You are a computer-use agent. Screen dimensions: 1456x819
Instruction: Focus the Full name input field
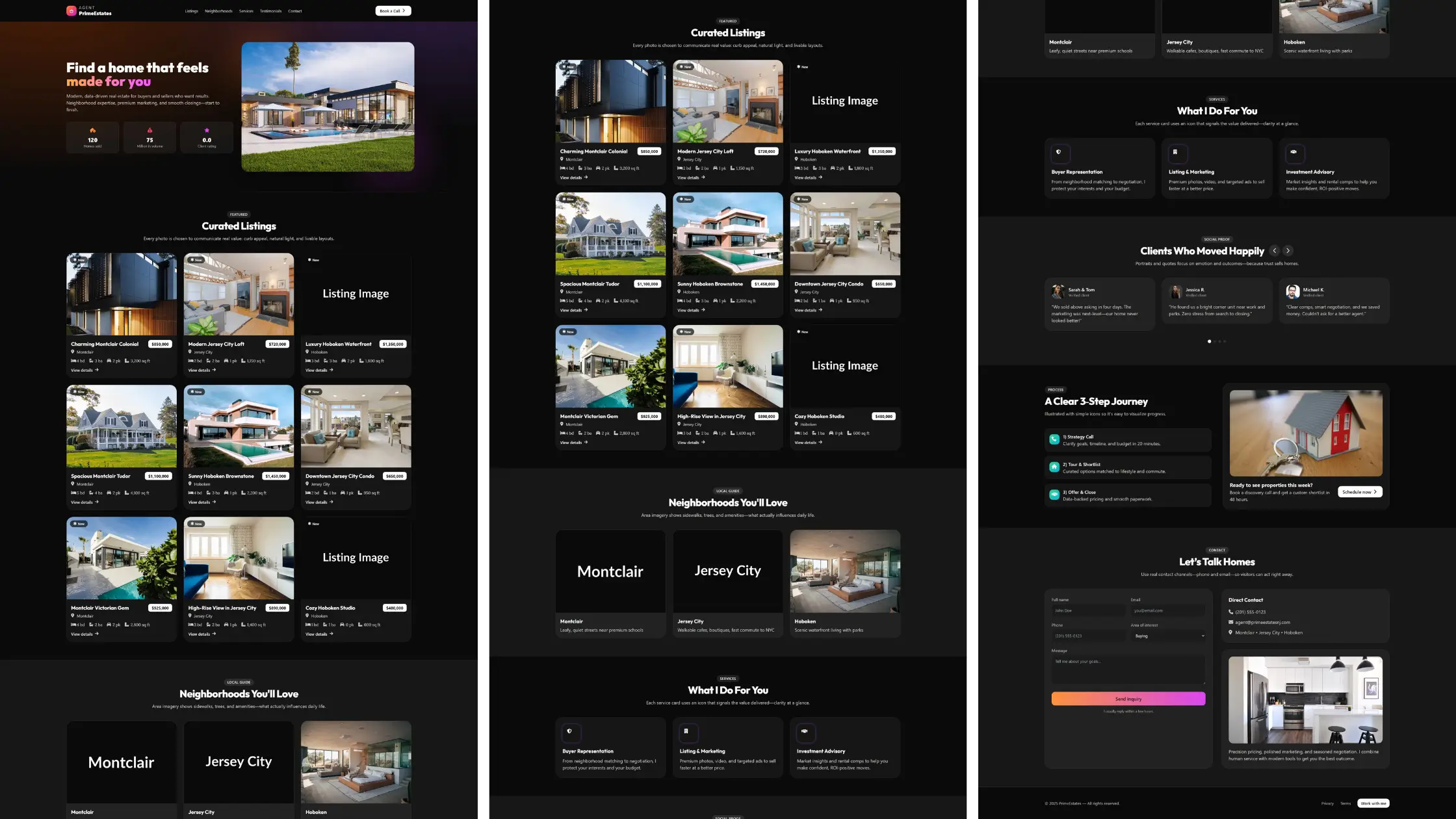click(1087, 610)
